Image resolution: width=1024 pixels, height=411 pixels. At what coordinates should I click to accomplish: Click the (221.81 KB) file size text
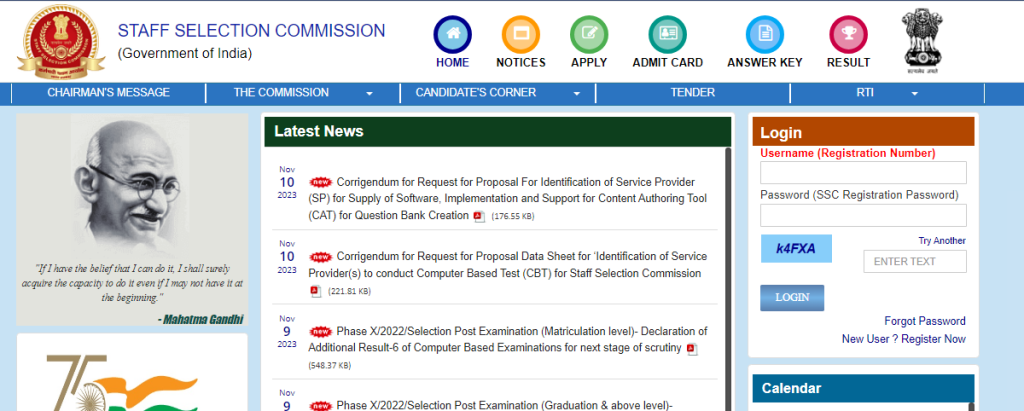click(349, 291)
